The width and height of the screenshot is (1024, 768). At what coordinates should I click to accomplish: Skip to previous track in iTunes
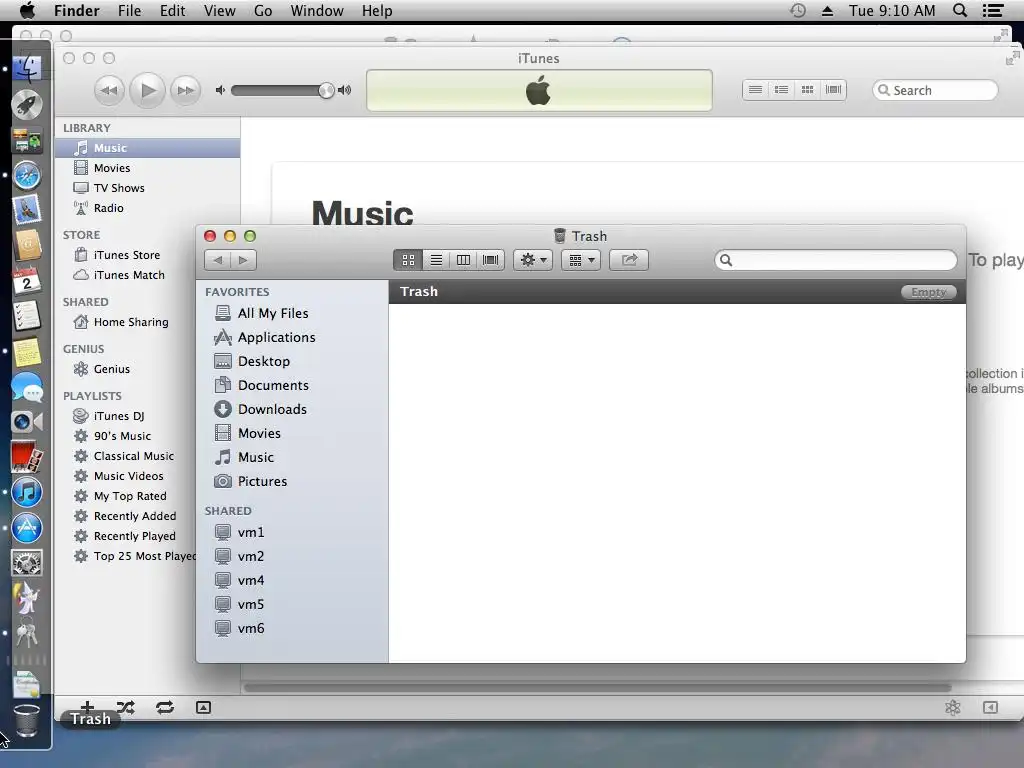pyautogui.click(x=109, y=90)
